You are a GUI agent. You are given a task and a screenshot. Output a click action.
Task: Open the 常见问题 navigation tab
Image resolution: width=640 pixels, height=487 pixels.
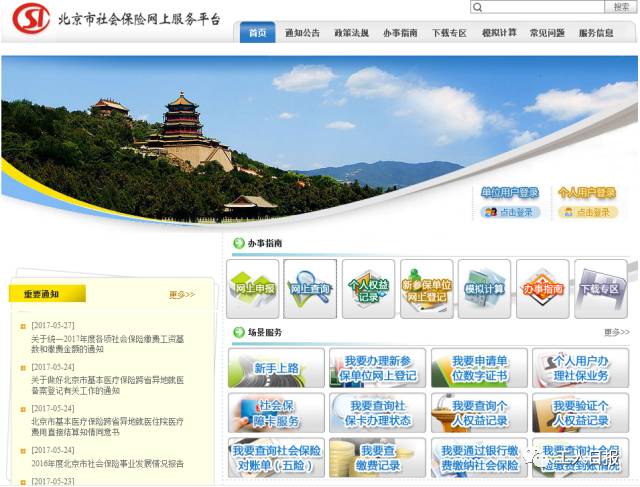[x=548, y=33]
